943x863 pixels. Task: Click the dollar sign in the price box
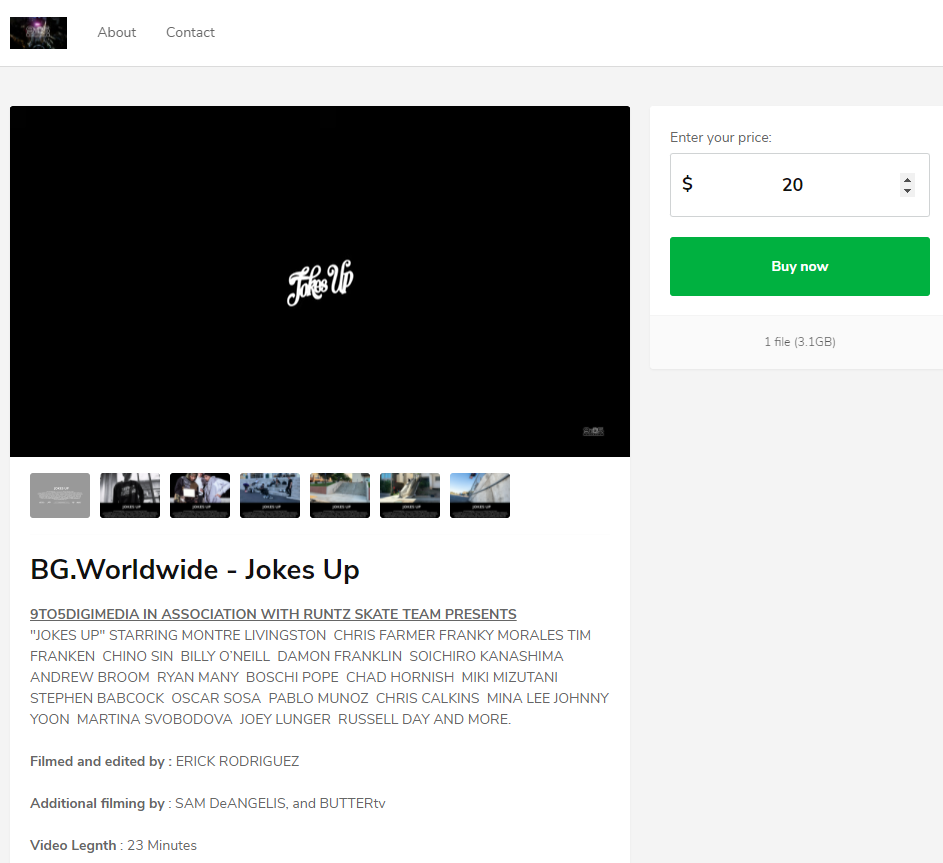[x=687, y=185]
